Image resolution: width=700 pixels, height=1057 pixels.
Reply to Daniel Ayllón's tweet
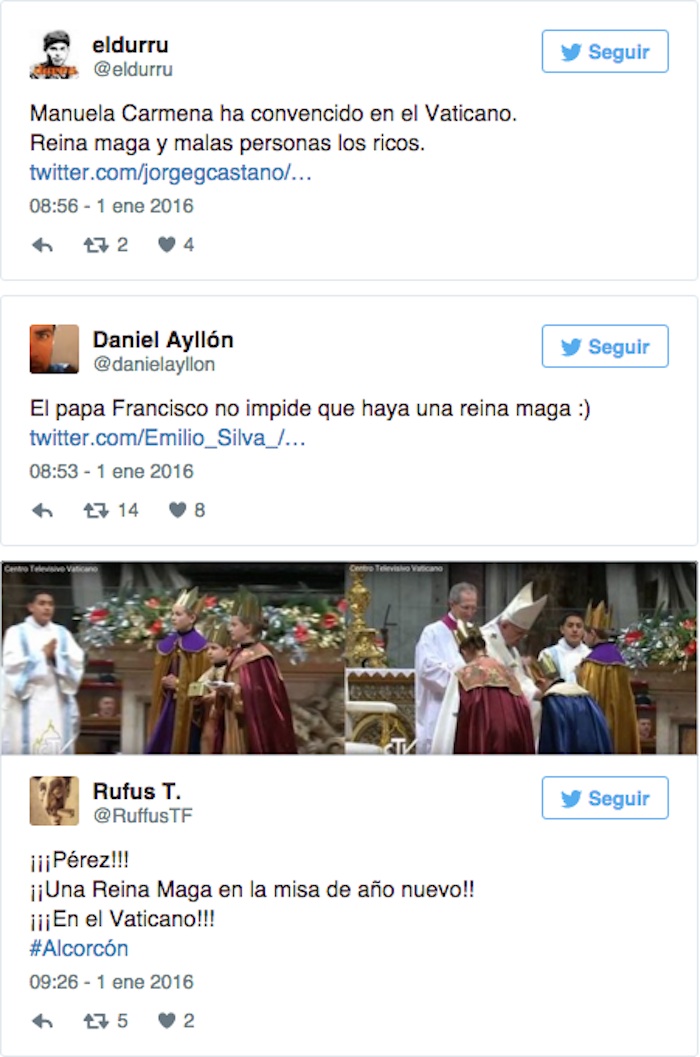[x=42, y=511]
